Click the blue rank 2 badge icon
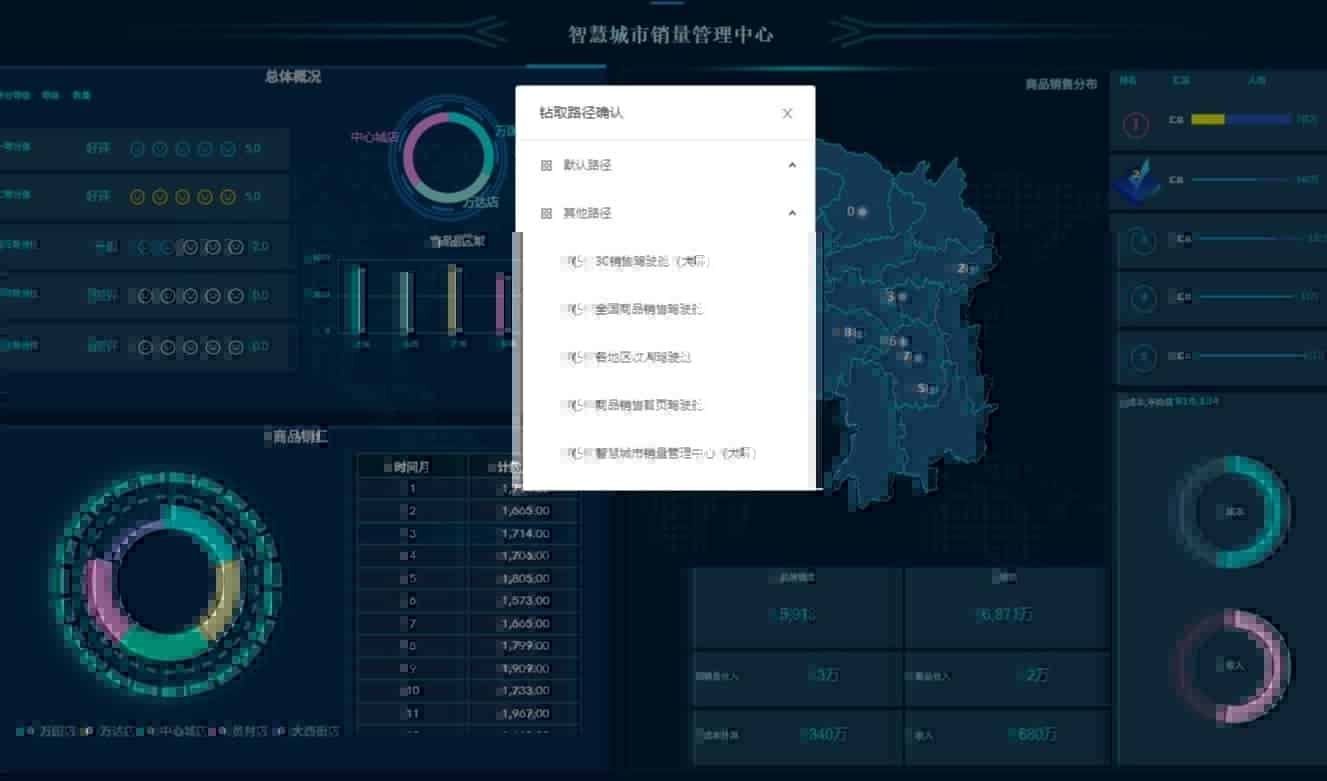Screen dimensions: 1327x781 tap(1135, 183)
